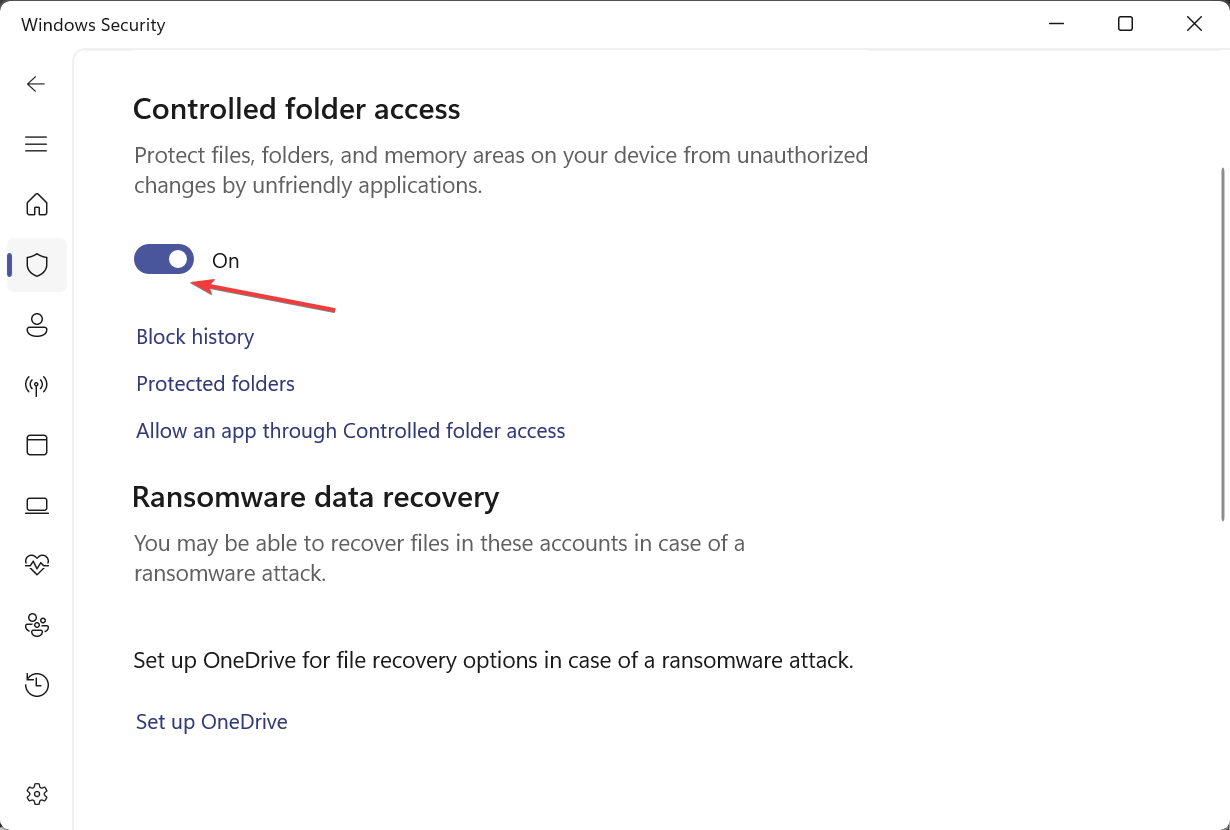Viewport: 1230px width, 830px height.
Task: Open Virus & threat protection shield icon
Action: click(x=37, y=265)
